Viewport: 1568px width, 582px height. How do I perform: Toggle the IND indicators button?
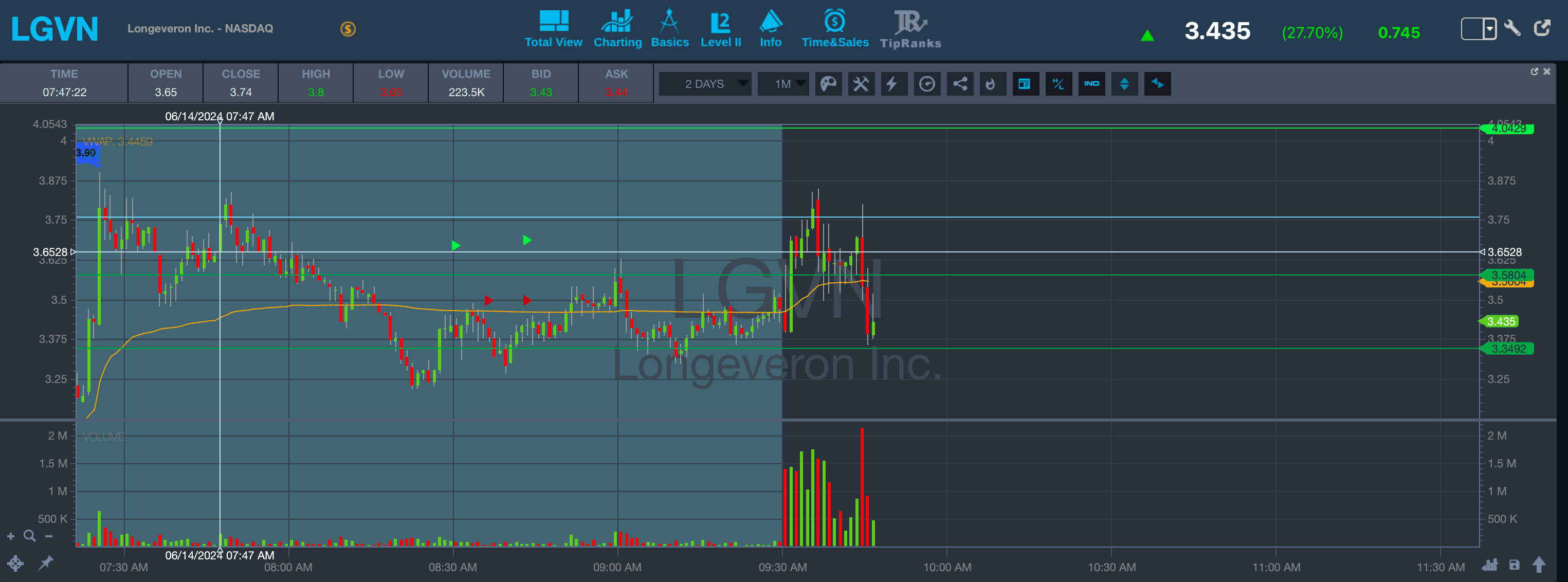point(1091,84)
